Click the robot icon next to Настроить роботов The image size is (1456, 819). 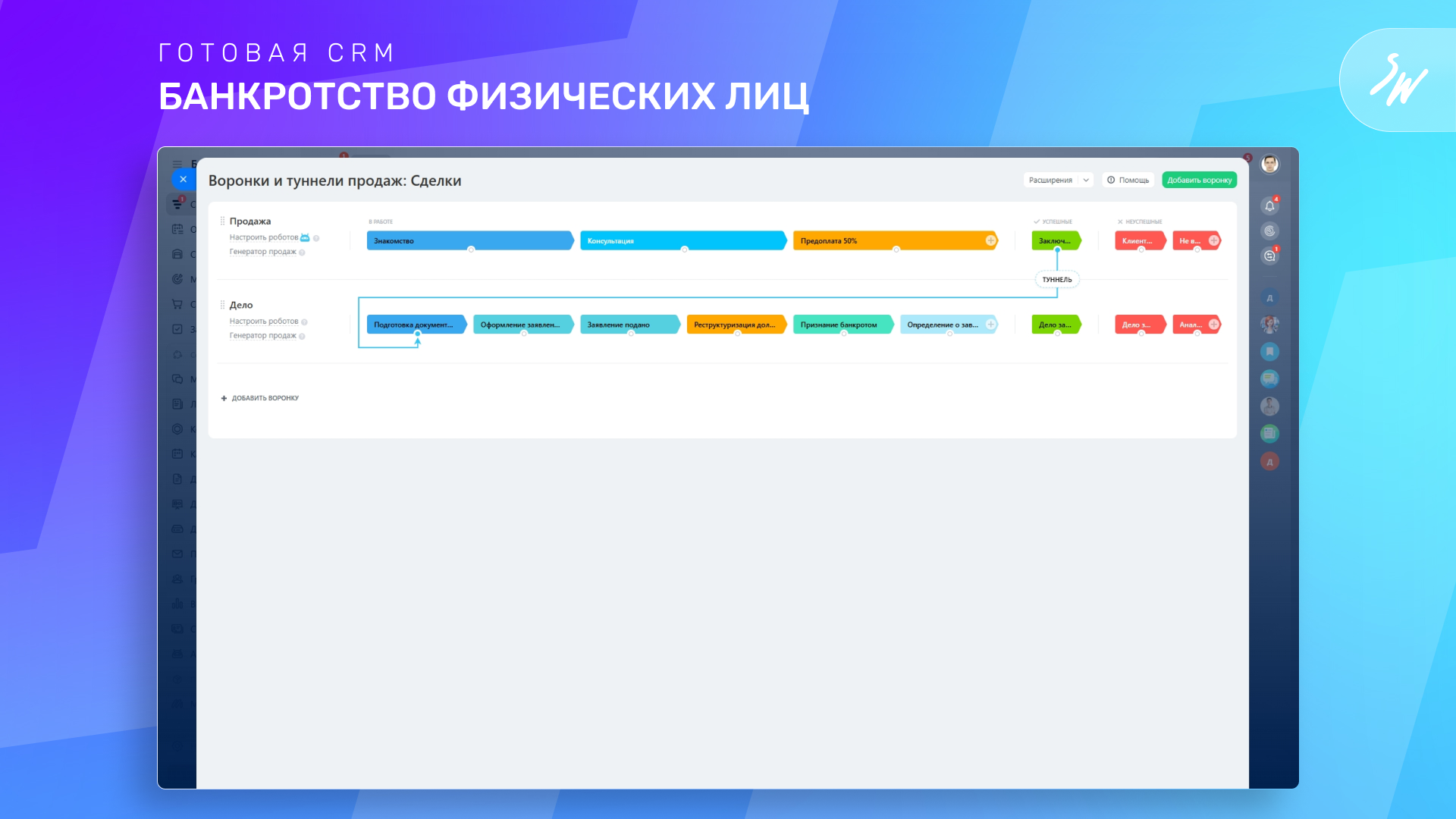(x=305, y=237)
